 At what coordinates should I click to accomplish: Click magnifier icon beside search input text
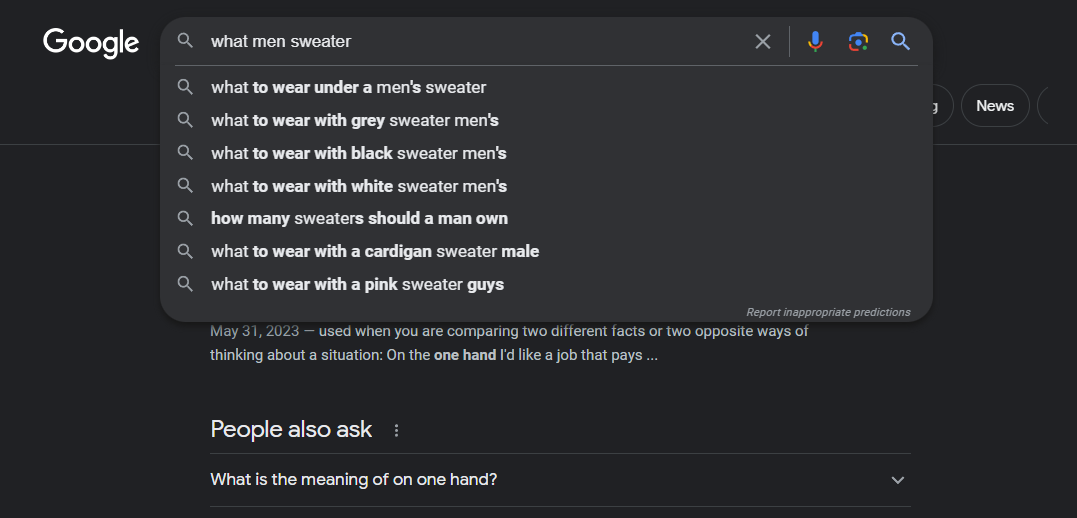tap(185, 42)
